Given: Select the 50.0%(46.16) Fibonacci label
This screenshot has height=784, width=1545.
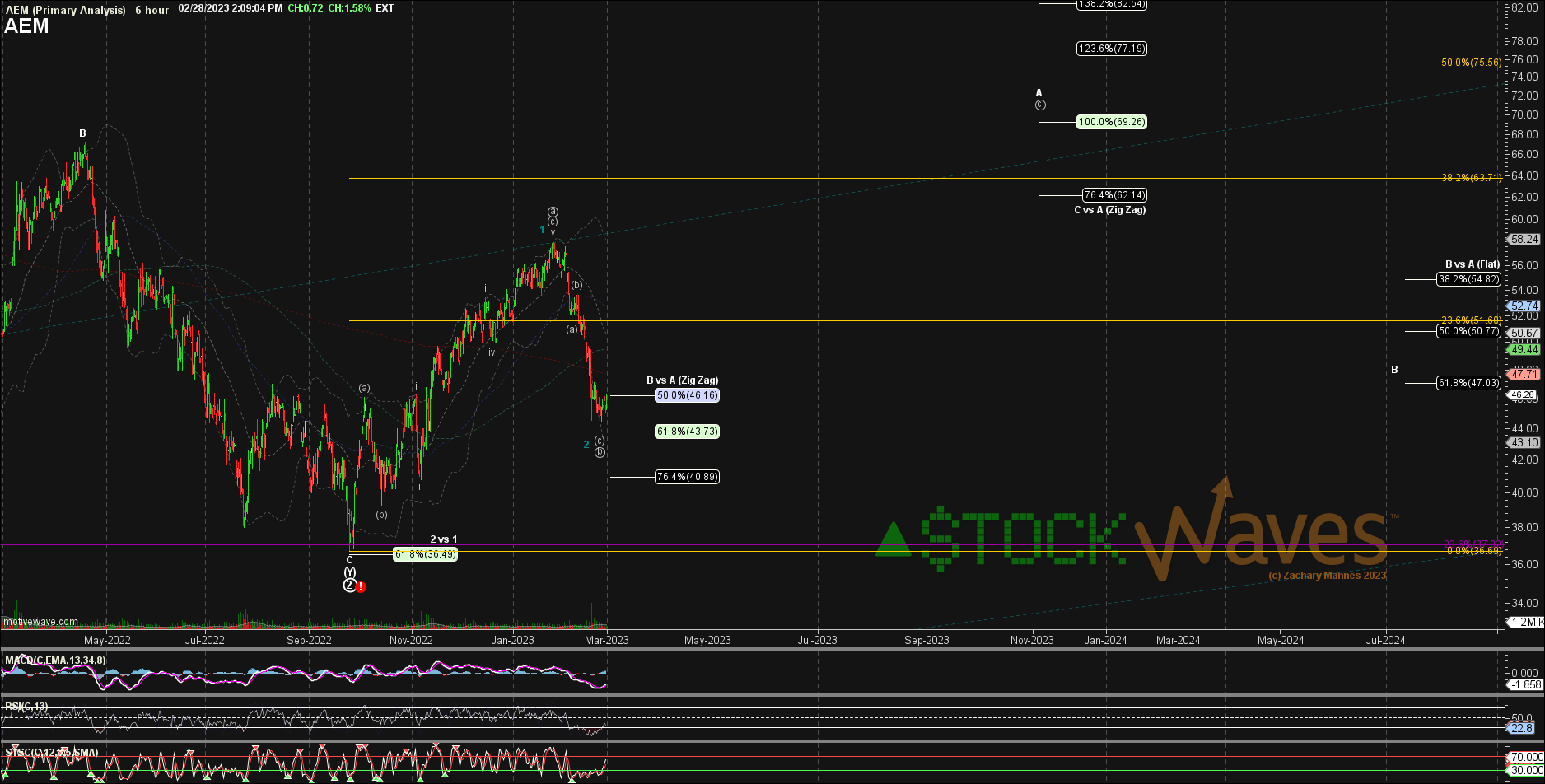Looking at the screenshot, I should [687, 395].
